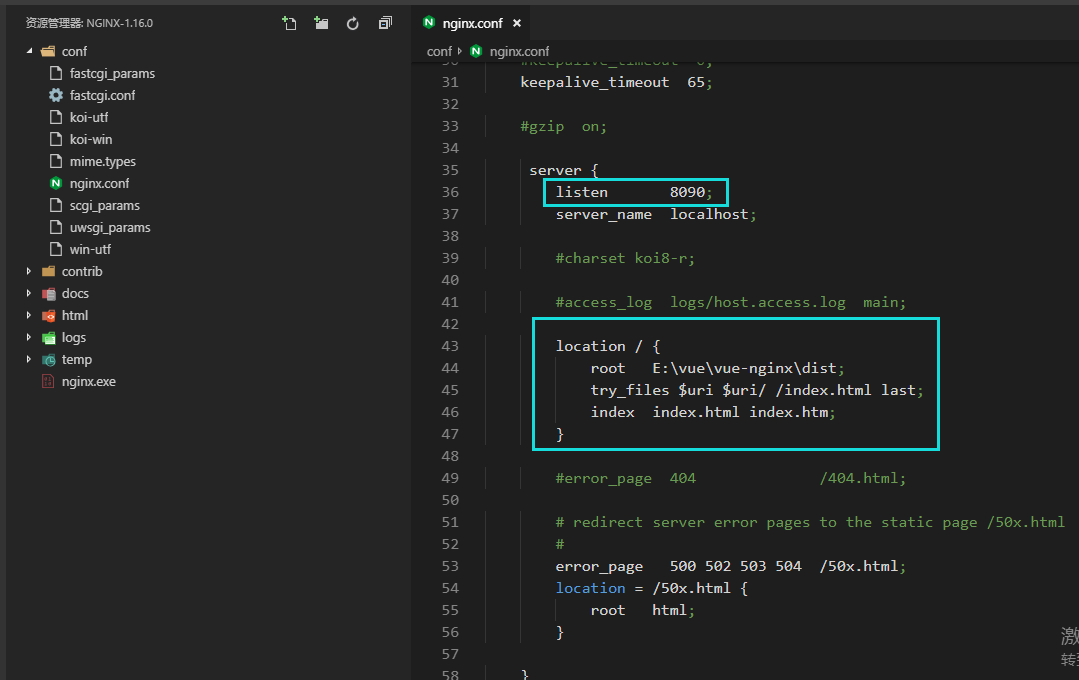1079x680 pixels.
Task: Expand the docs folder arrow
Action: pos(29,293)
